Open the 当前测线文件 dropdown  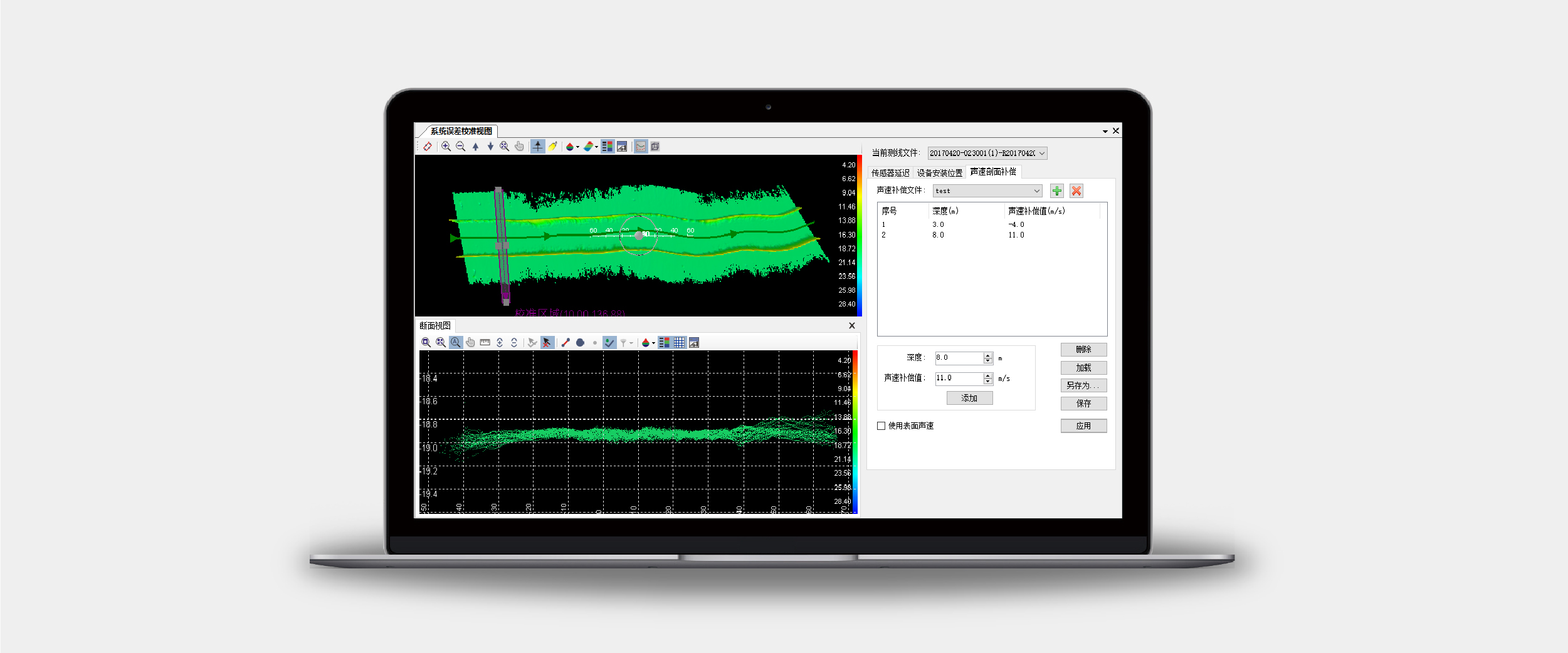point(1042,154)
